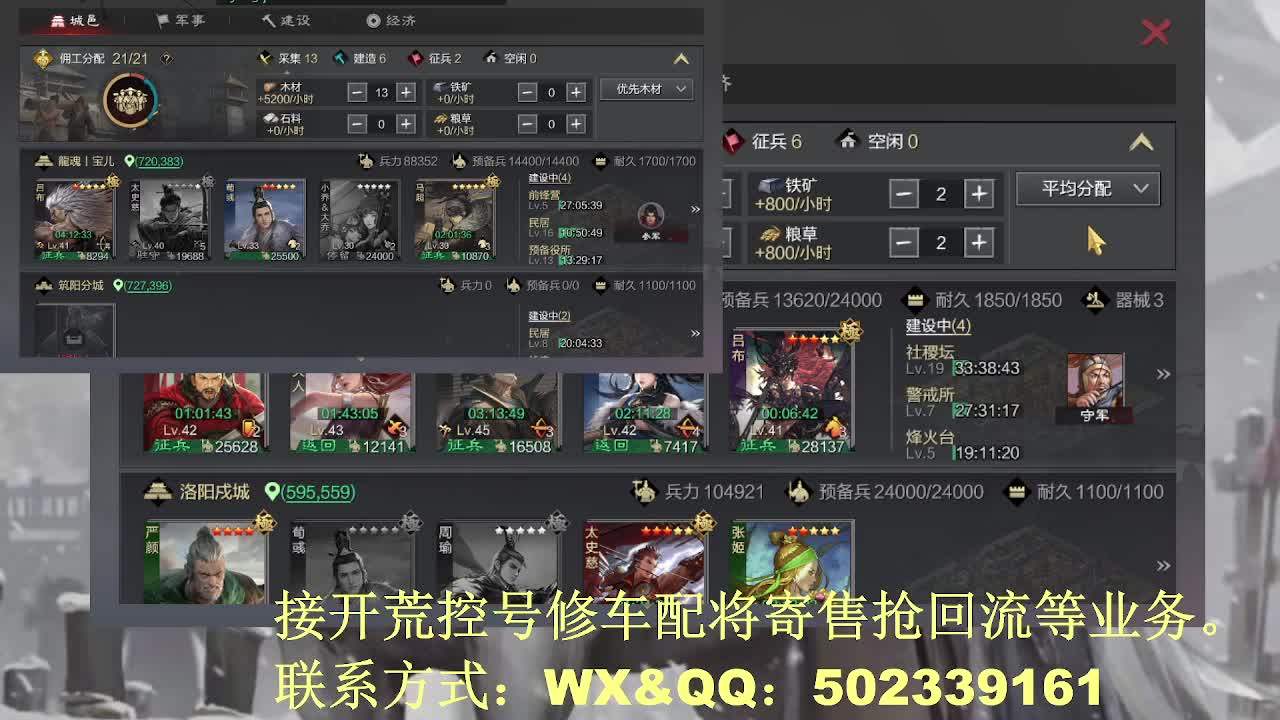Open the 军事 tab
The width and height of the screenshot is (1280, 720).
pos(181,20)
